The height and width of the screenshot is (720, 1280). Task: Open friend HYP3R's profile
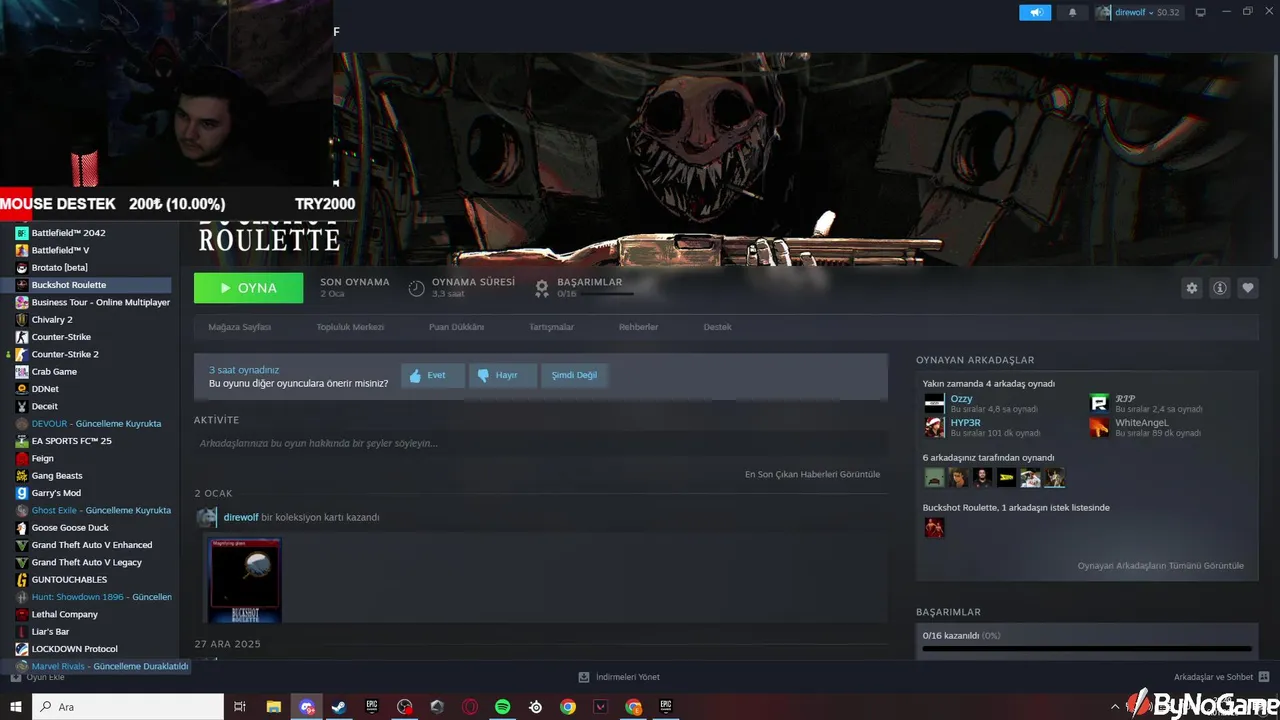[965, 423]
